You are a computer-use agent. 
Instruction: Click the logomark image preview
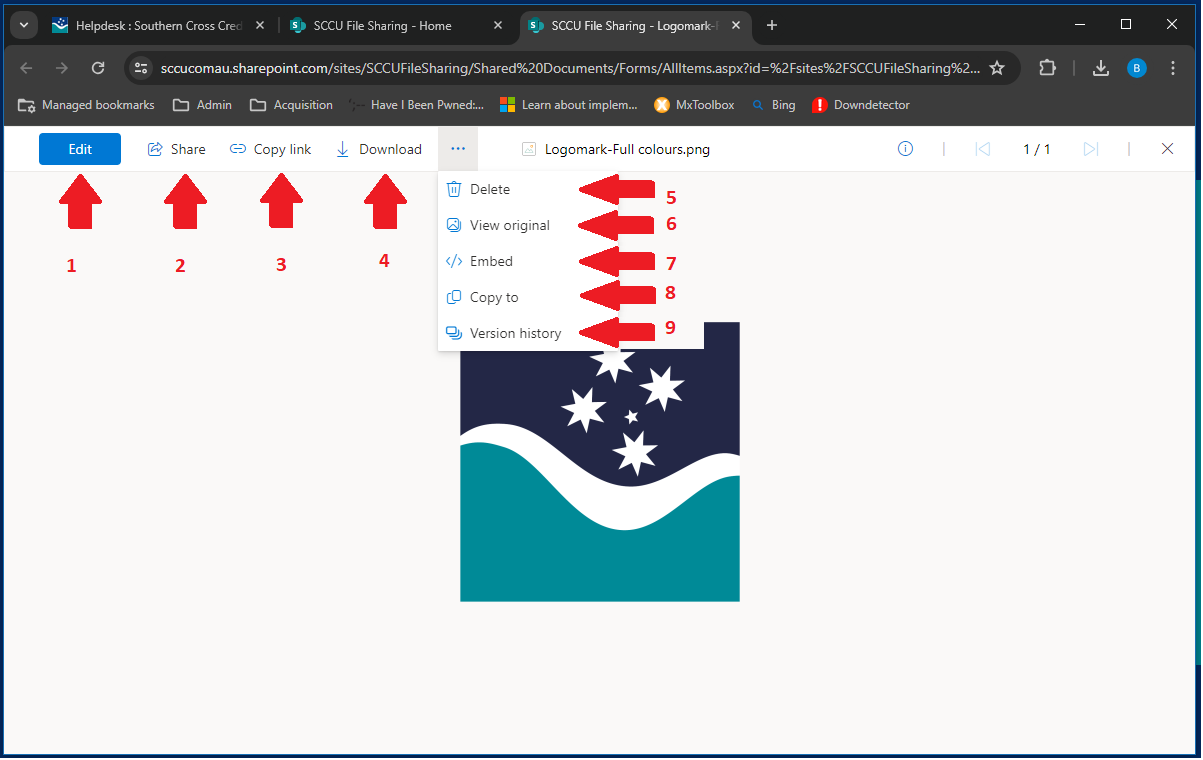tap(600, 461)
